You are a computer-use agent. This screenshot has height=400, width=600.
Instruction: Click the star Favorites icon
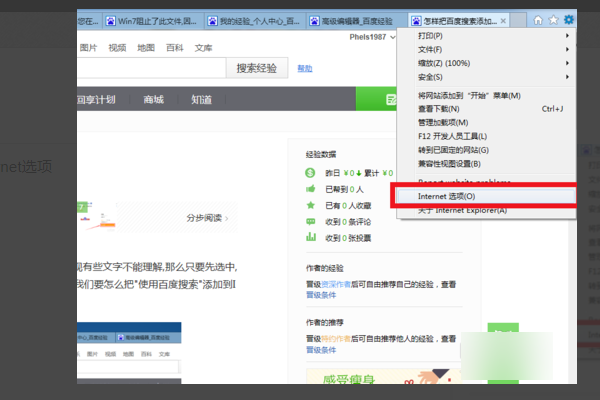pyautogui.click(x=553, y=20)
